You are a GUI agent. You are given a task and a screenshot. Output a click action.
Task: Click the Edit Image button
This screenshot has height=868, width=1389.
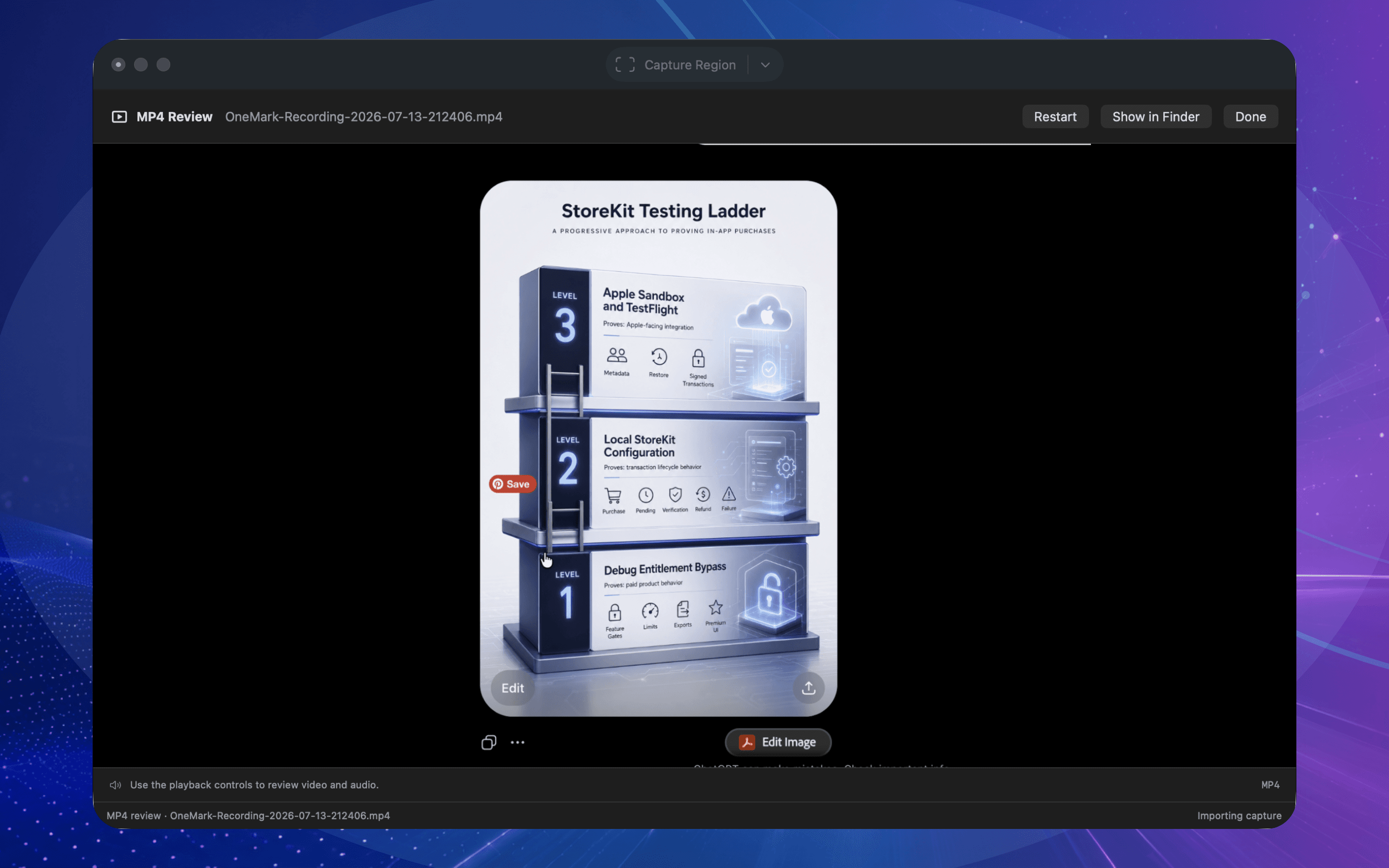[x=778, y=742]
